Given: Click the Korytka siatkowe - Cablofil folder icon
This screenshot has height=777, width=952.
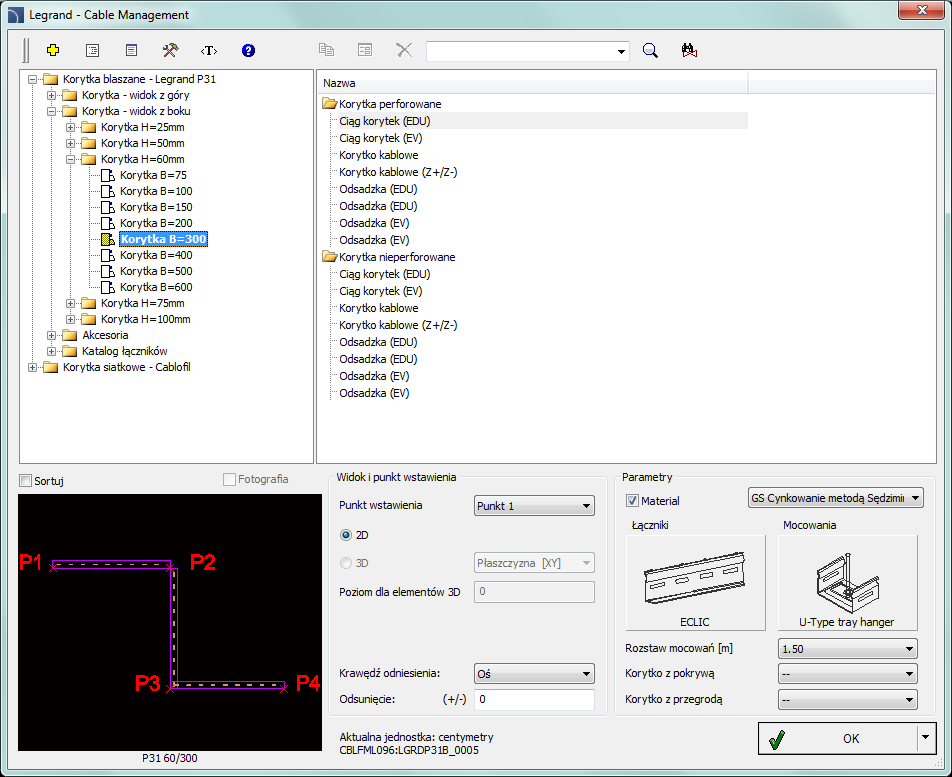Looking at the screenshot, I should click(51, 367).
